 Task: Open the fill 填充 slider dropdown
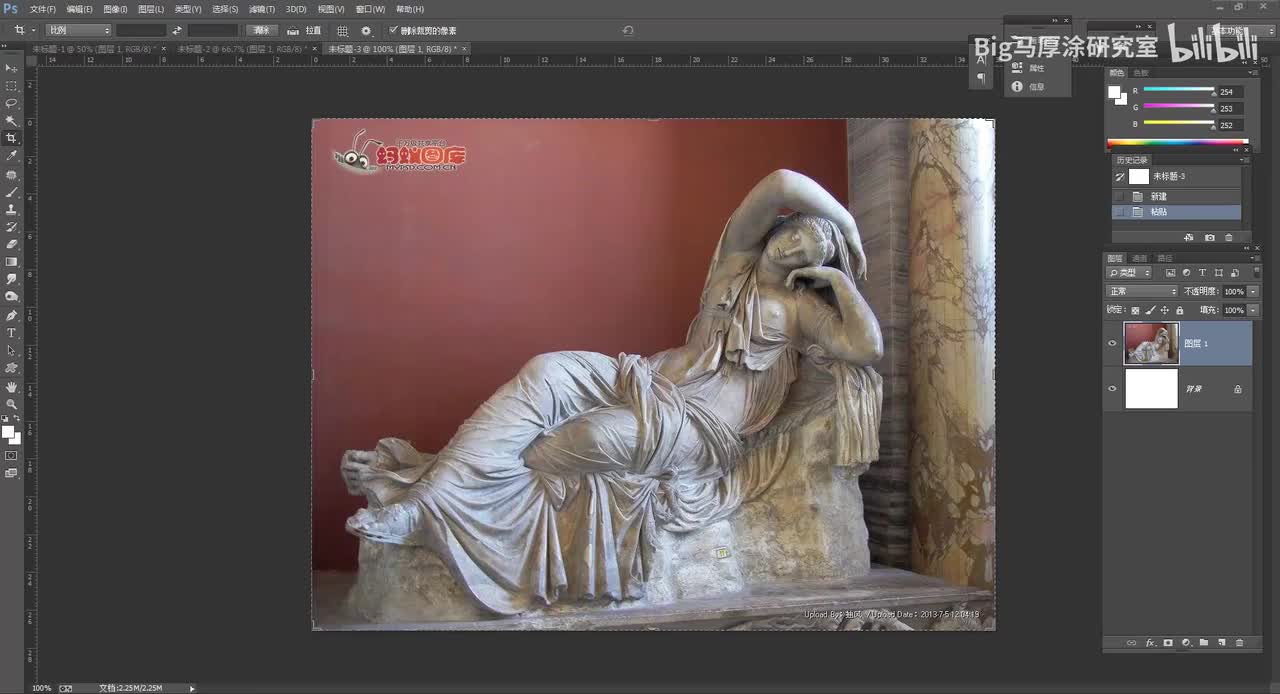coord(1254,310)
